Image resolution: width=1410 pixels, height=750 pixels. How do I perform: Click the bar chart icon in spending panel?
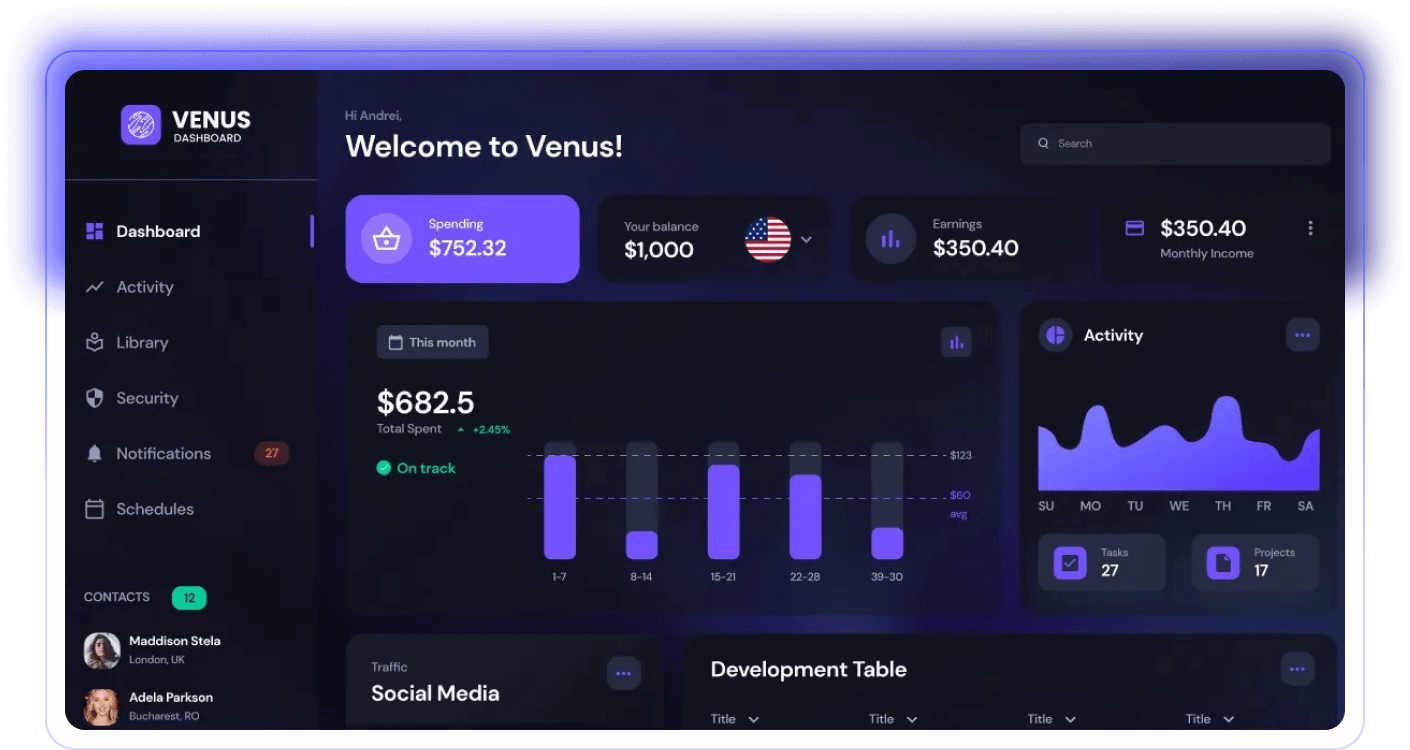tap(956, 343)
